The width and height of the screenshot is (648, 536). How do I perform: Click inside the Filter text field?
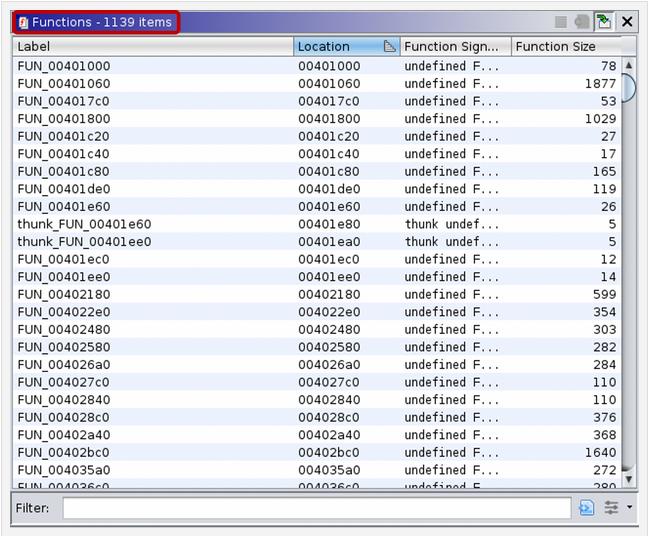point(316,508)
